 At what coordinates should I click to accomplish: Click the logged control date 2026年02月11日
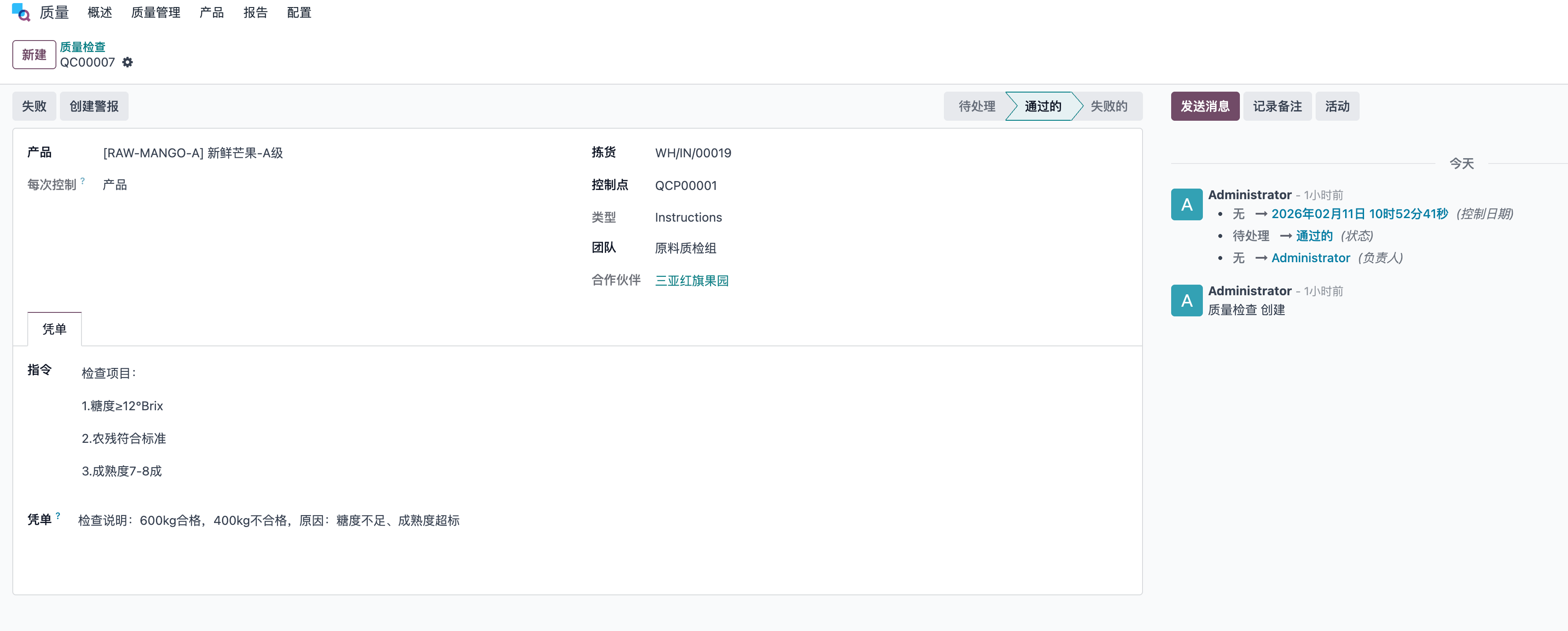1359,214
